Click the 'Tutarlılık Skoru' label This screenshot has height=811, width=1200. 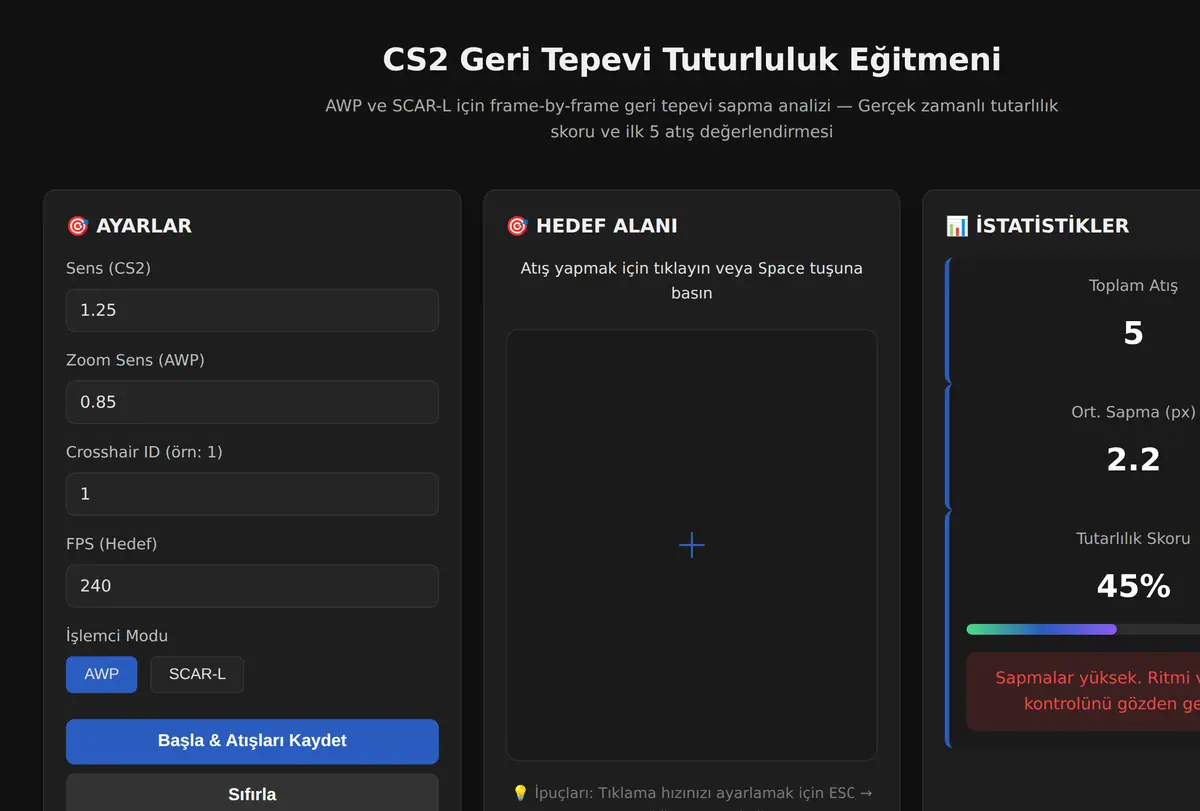(x=1133, y=539)
